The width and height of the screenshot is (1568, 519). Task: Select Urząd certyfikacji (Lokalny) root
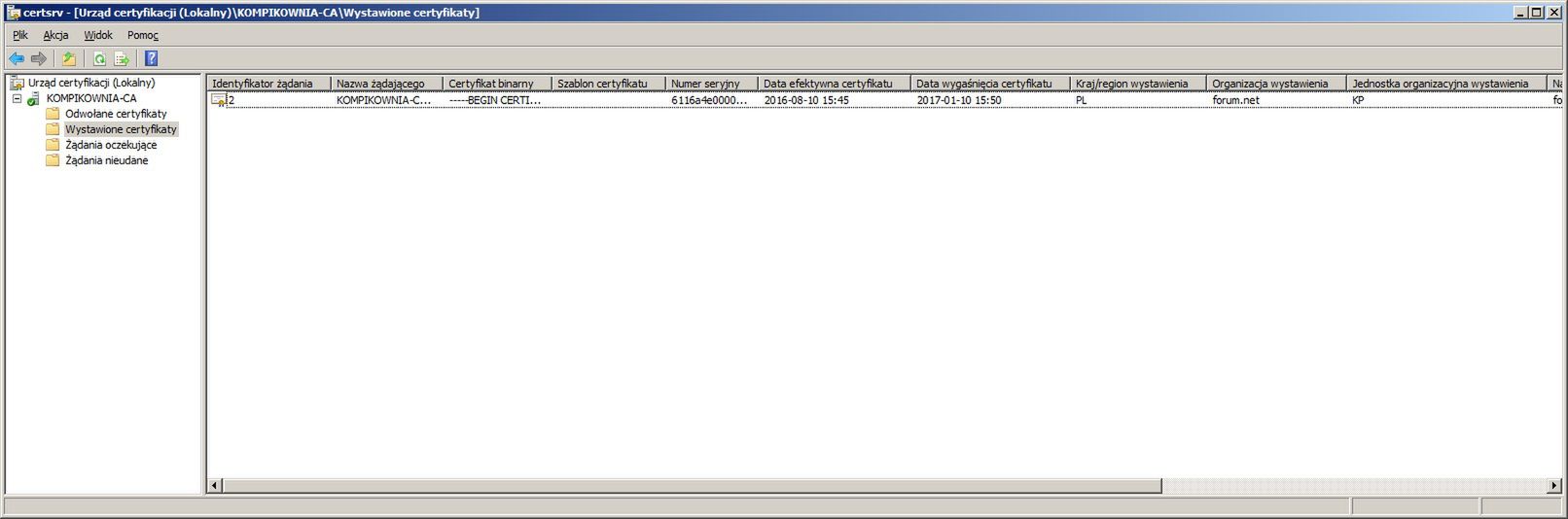(91, 84)
